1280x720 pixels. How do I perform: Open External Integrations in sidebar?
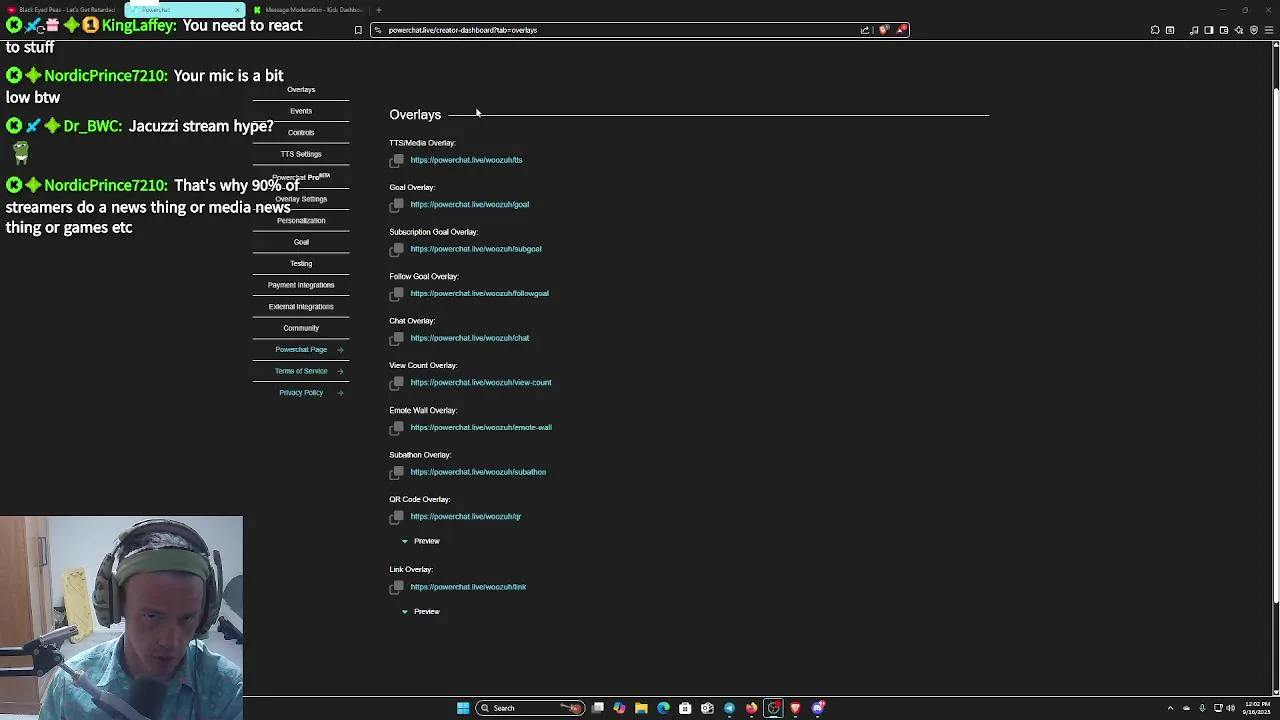click(x=301, y=307)
